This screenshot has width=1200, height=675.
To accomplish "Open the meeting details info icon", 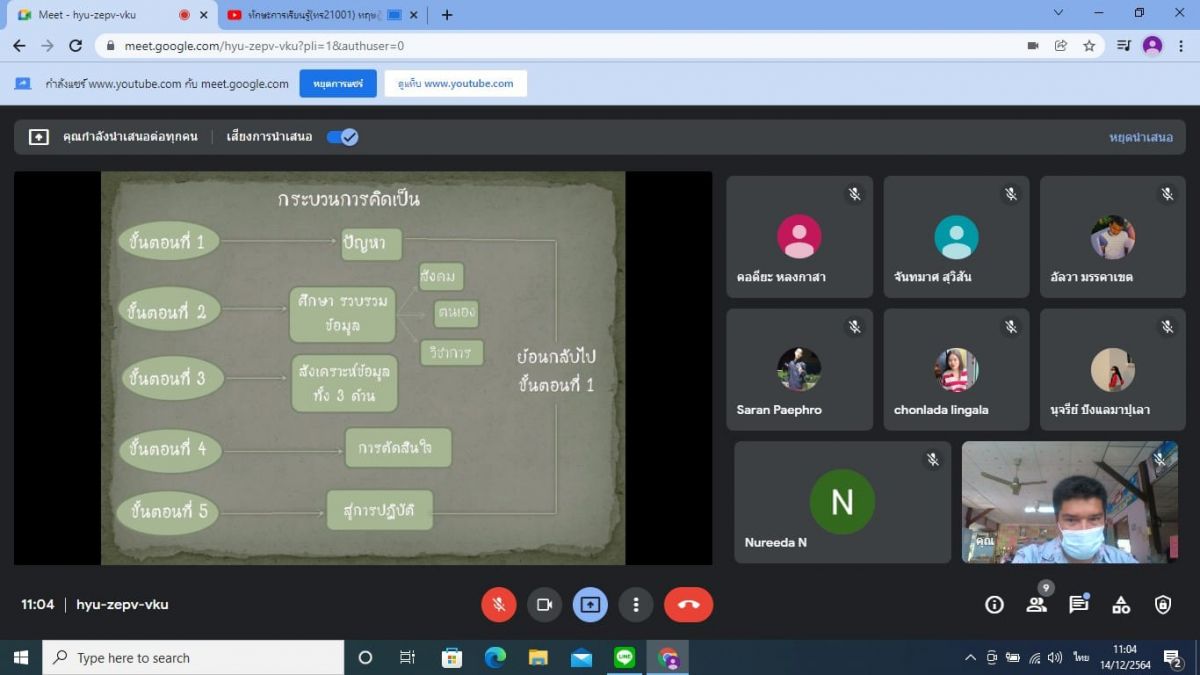I will click(x=994, y=604).
